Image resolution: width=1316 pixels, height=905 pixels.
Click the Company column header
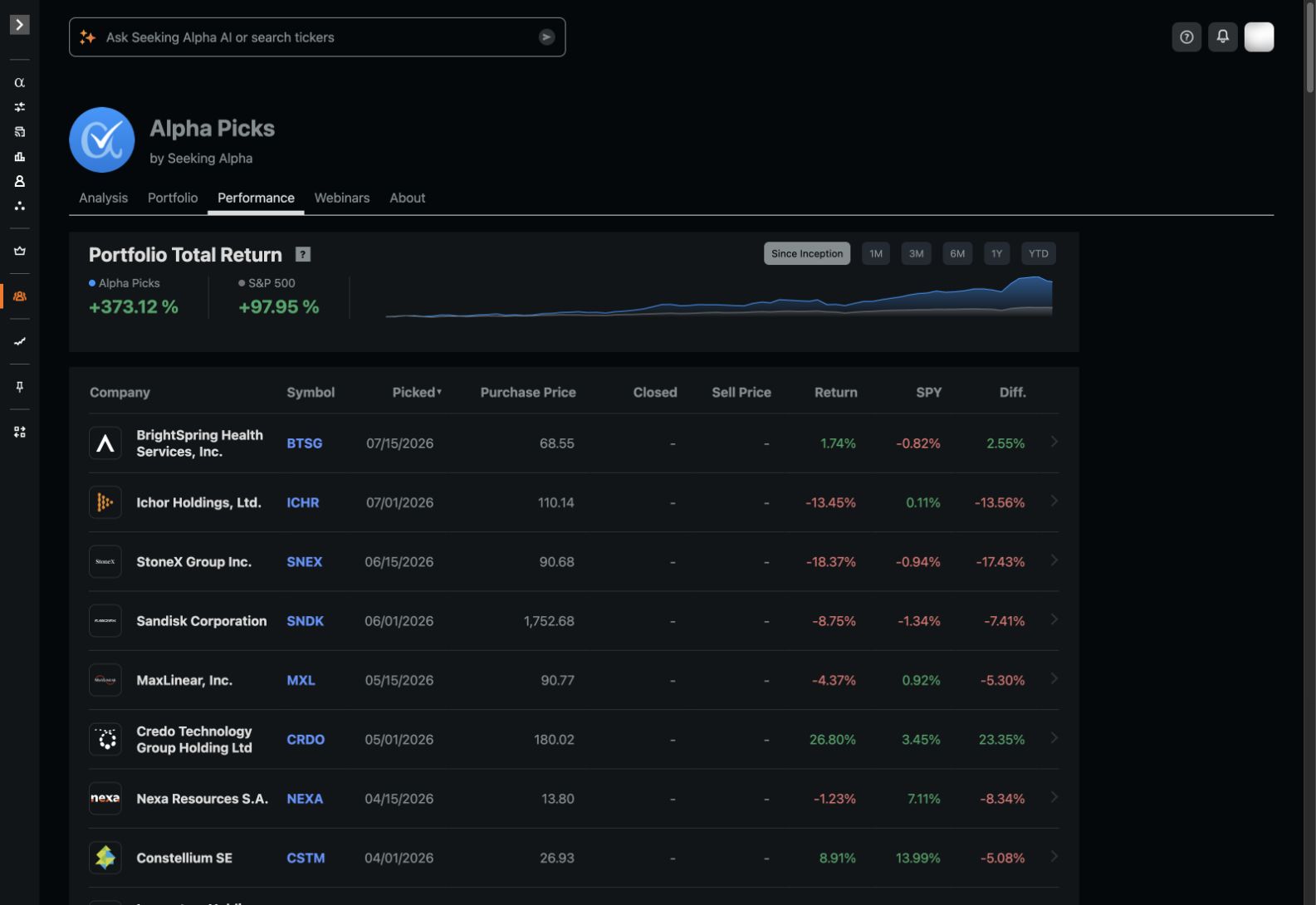coord(120,392)
